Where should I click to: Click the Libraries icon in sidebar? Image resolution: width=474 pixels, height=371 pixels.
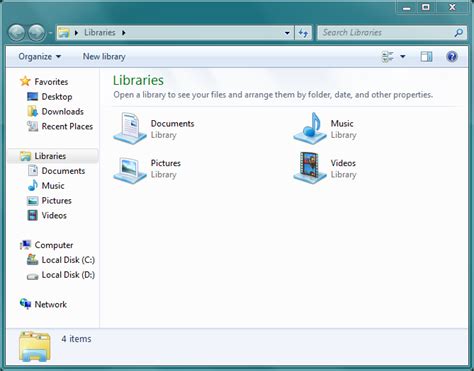[x=25, y=156]
